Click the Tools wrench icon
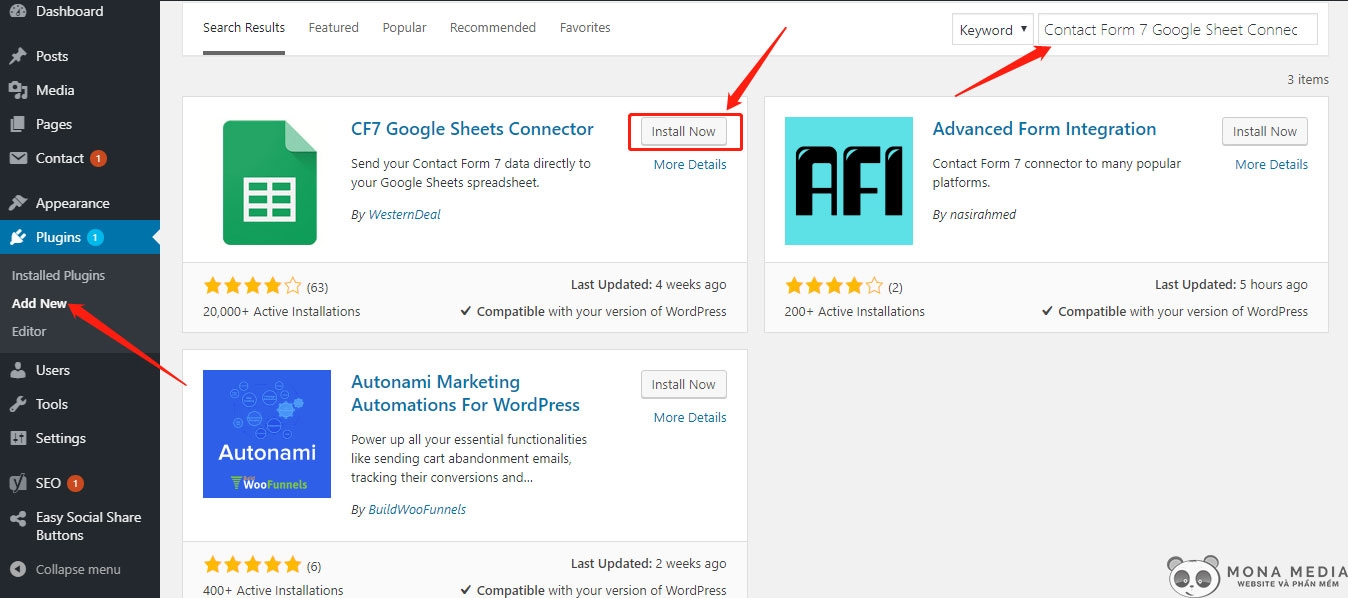1348x598 pixels. point(18,404)
